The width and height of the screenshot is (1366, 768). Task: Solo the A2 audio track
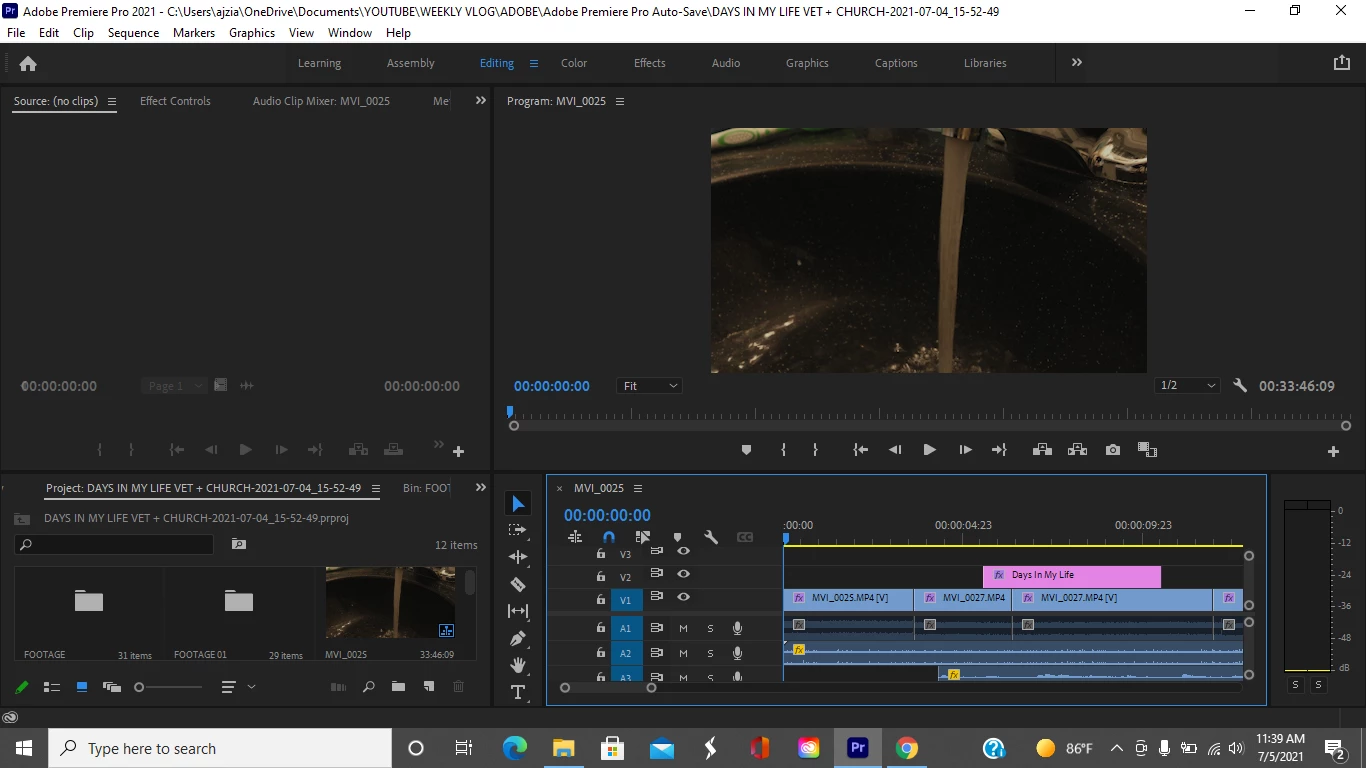tap(711, 653)
